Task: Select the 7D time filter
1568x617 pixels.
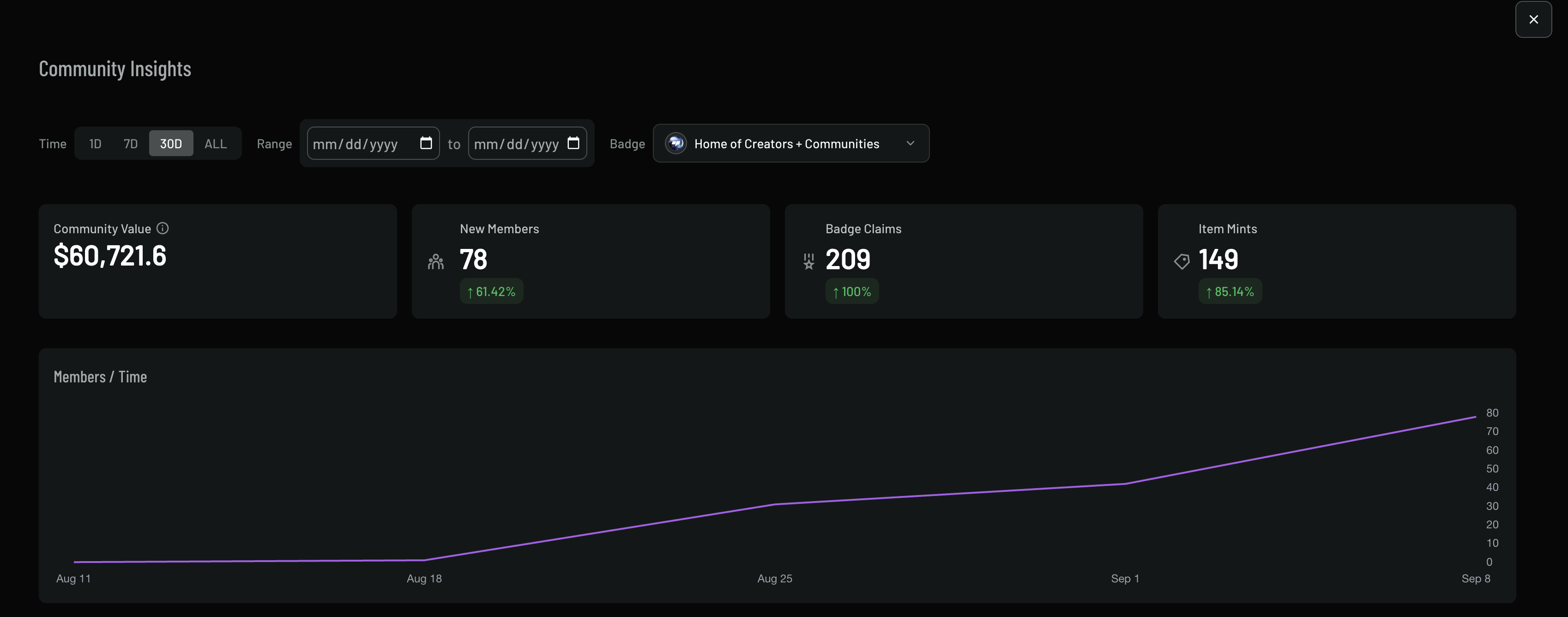Action: (130, 144)
